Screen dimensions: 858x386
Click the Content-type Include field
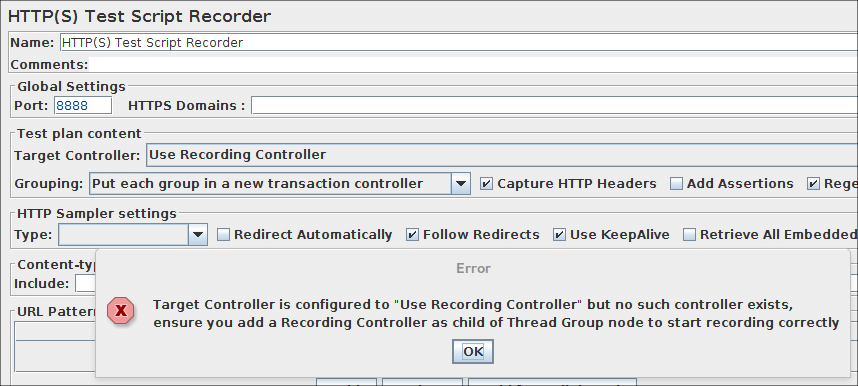click(85, 284)
